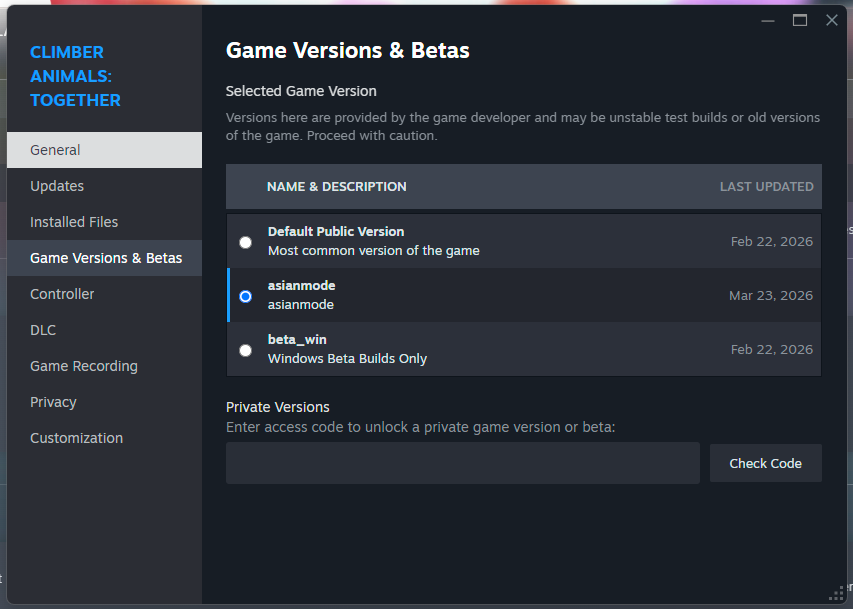Maximize the properties window
The image size is (853, 609).
coord(800,20)
